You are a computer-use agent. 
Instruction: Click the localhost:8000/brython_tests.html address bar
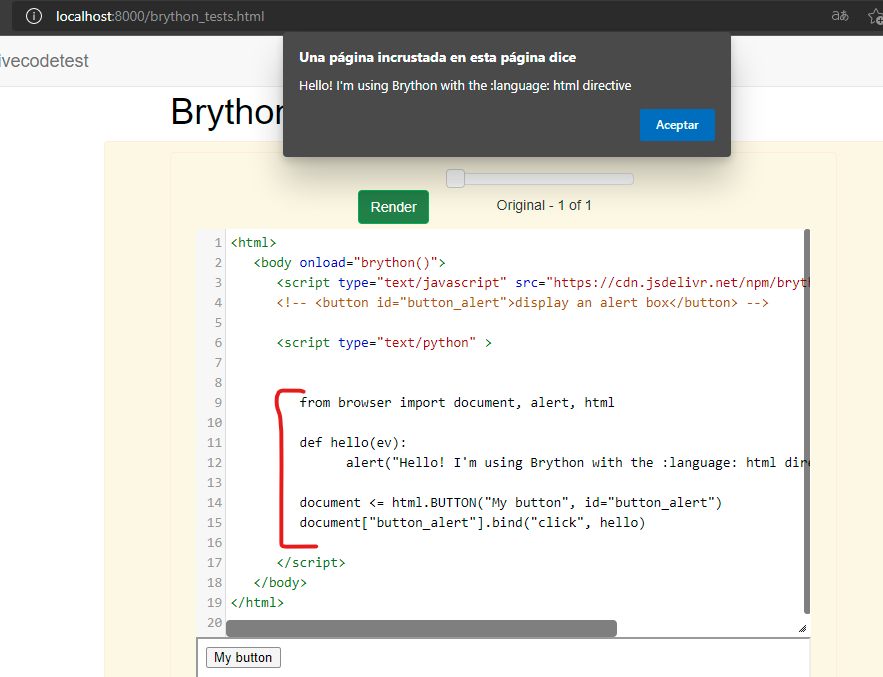[160, 16]
